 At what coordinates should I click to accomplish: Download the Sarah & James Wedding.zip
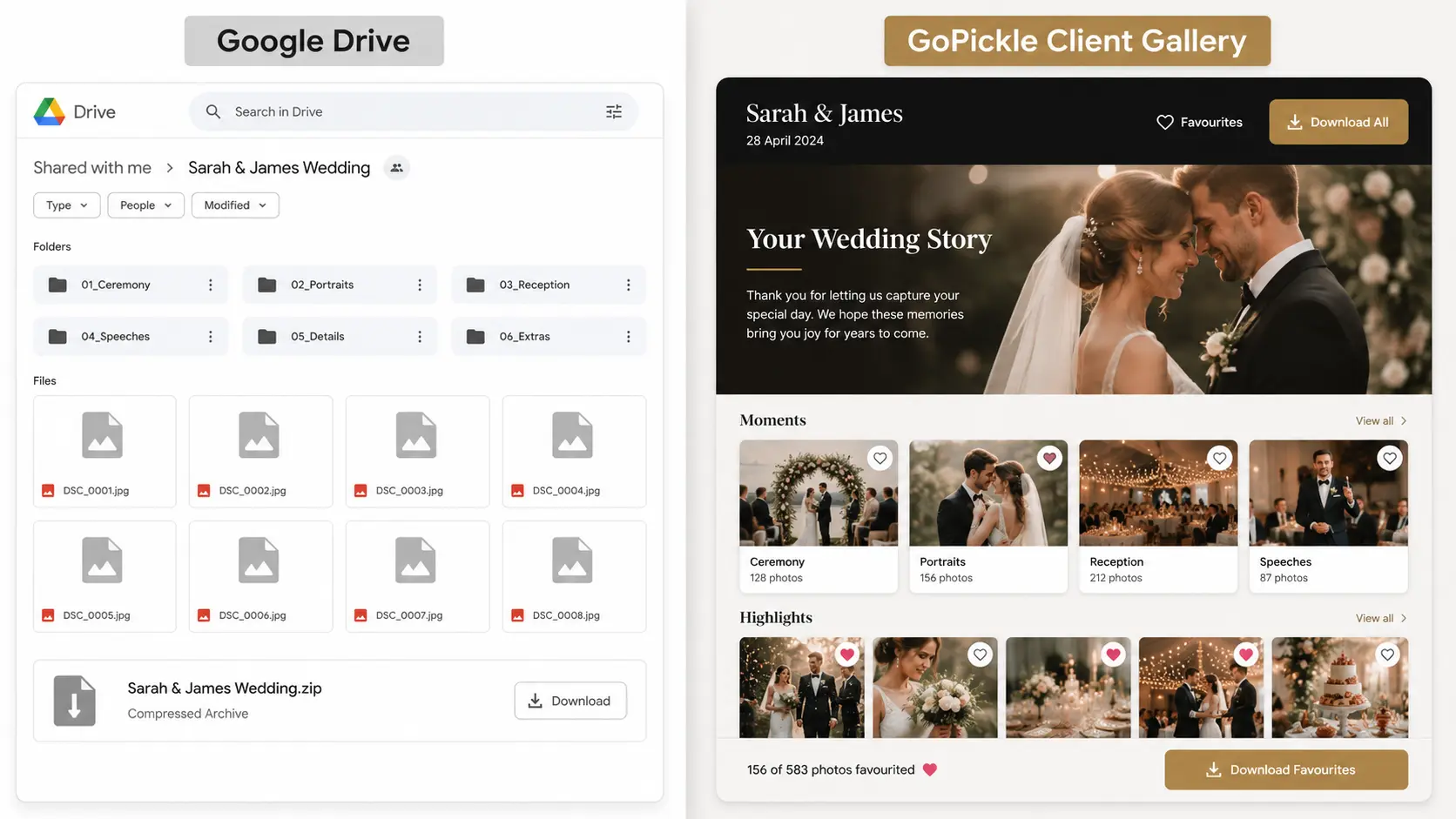pyautogui.click(x=570, y=701)
